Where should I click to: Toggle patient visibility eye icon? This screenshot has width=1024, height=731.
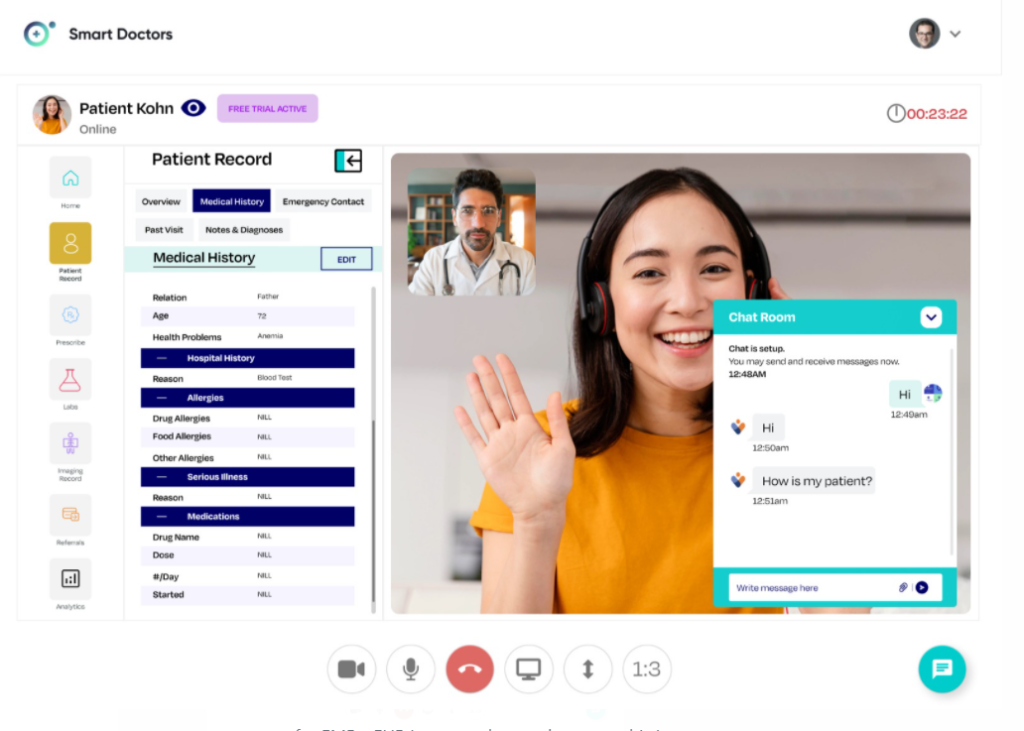pos(193,108)
